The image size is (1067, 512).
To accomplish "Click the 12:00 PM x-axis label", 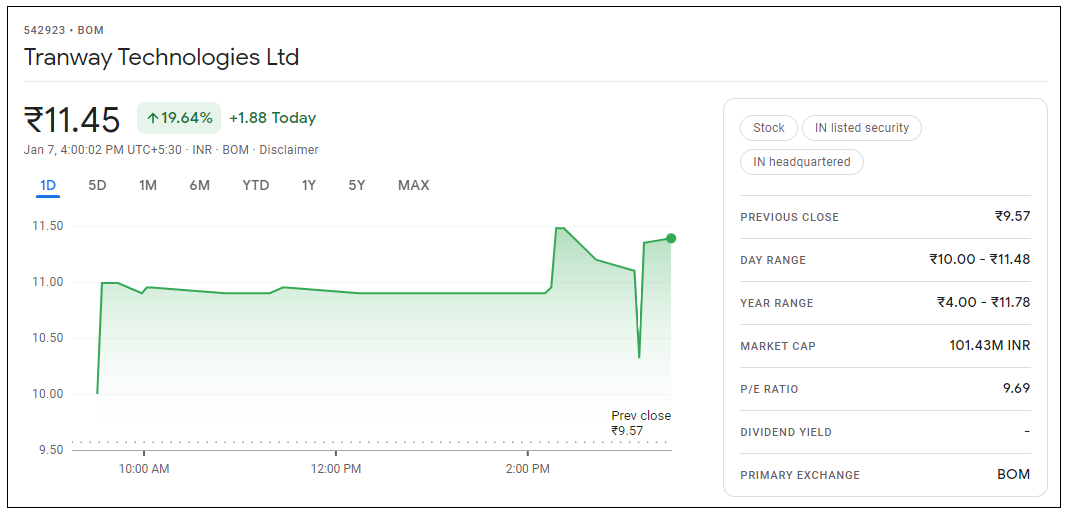I will coord(335,469).
